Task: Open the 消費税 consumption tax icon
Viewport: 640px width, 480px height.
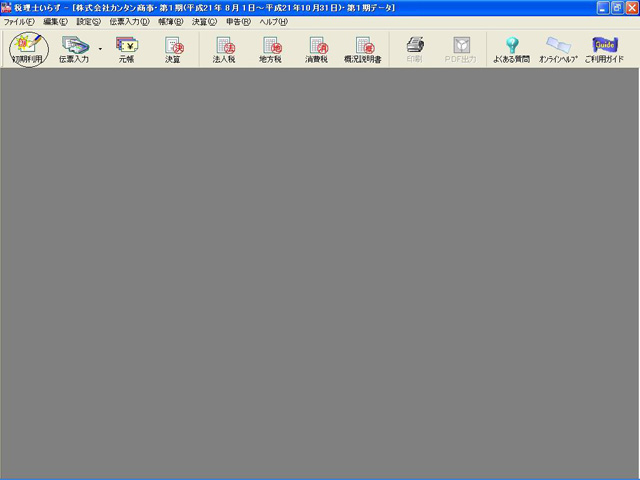Action: [316, 47]
